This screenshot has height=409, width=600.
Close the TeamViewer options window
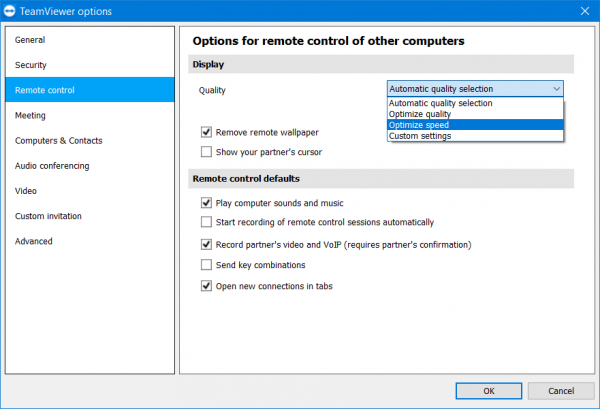(585, 11)
